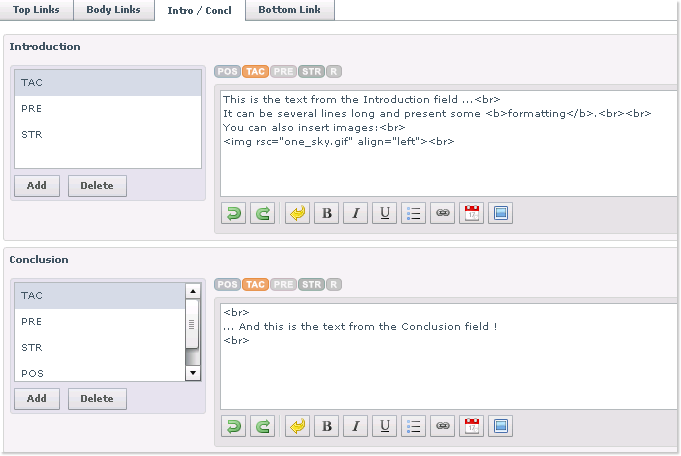This screenshot has width=681, height=456.
Task: Toggle the R tag above Conclusion editor
Action: point(333,285)
